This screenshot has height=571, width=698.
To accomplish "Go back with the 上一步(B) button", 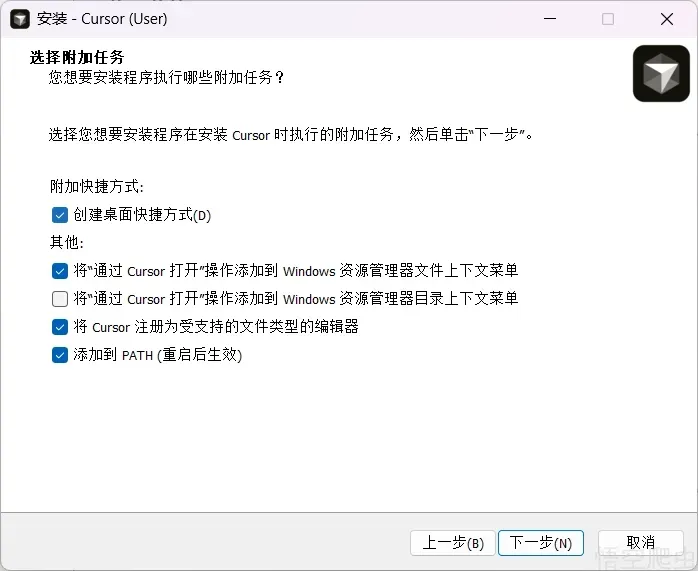I will click(453, 543).
